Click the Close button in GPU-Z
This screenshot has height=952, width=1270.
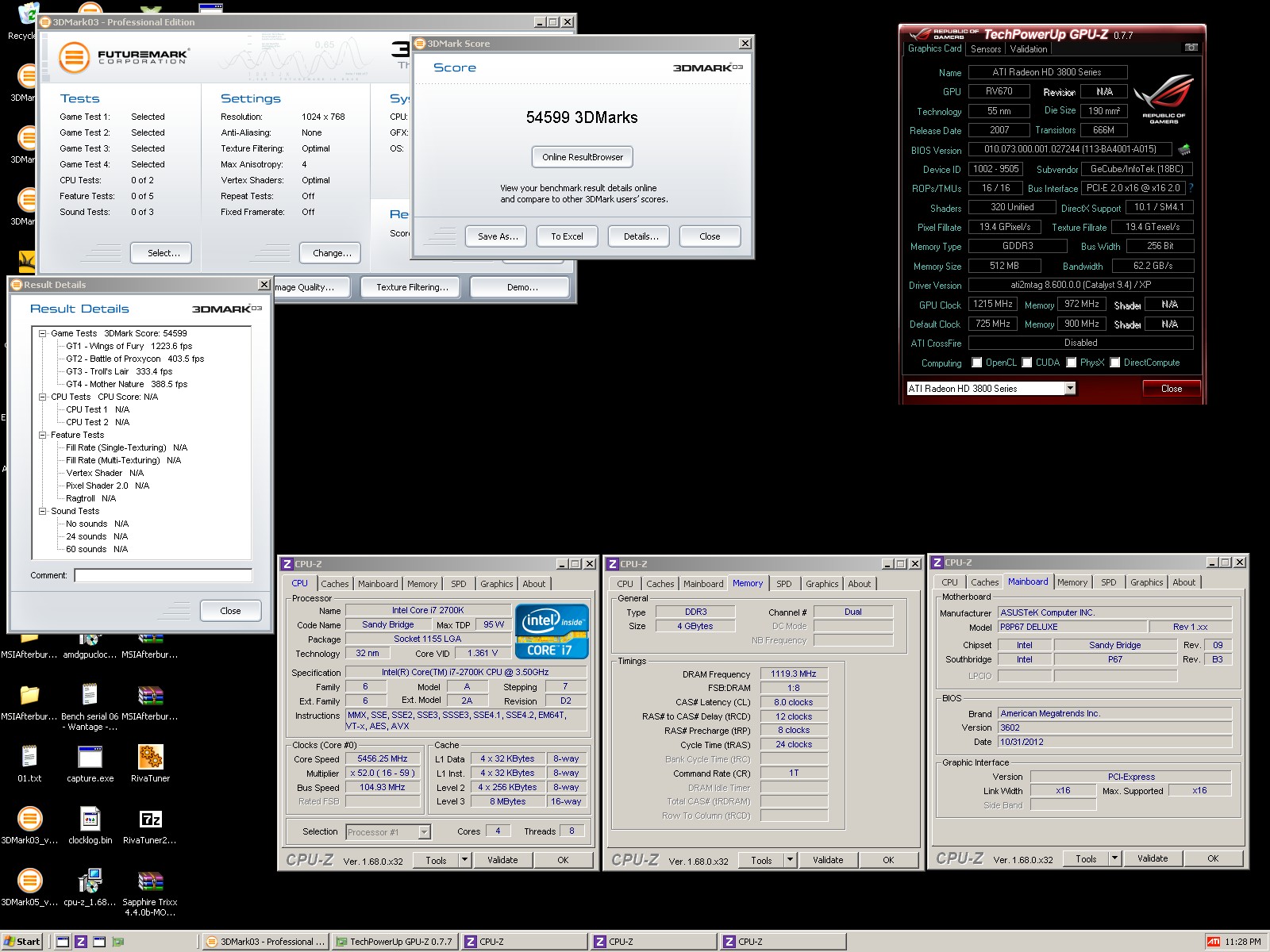(x=1172, y=389)
